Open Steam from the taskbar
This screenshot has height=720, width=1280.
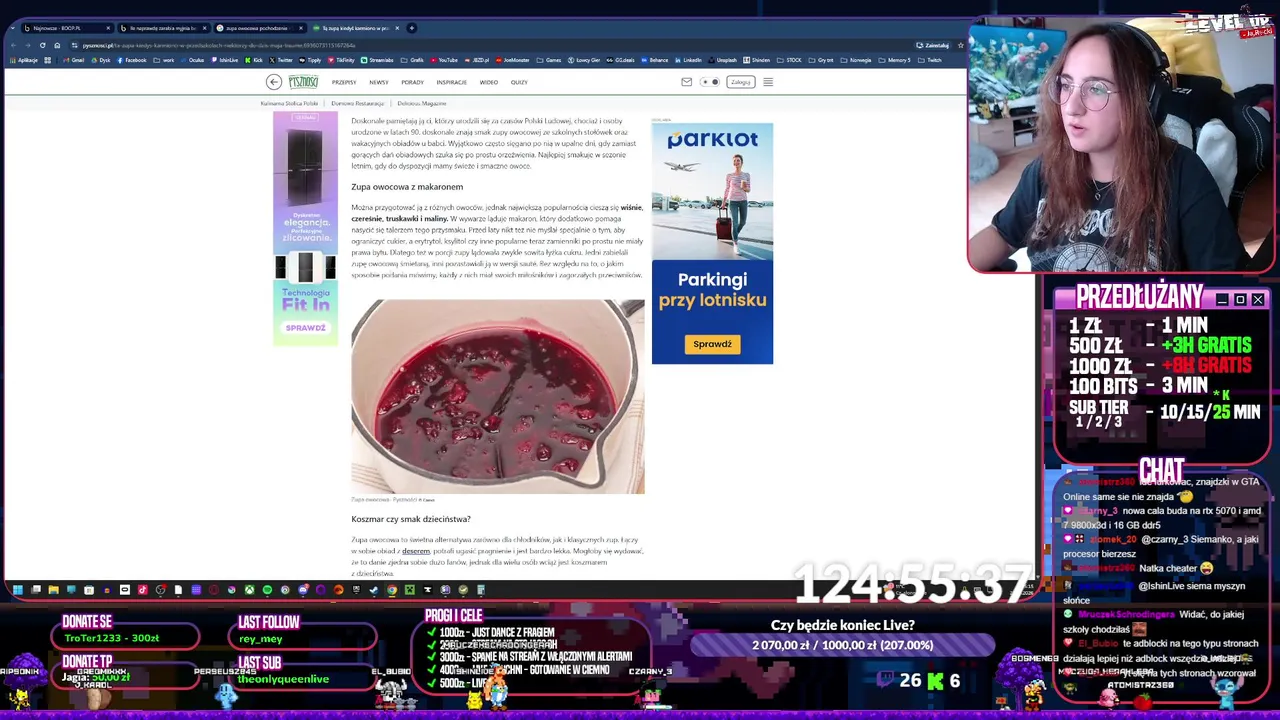[x=374, y=590]
